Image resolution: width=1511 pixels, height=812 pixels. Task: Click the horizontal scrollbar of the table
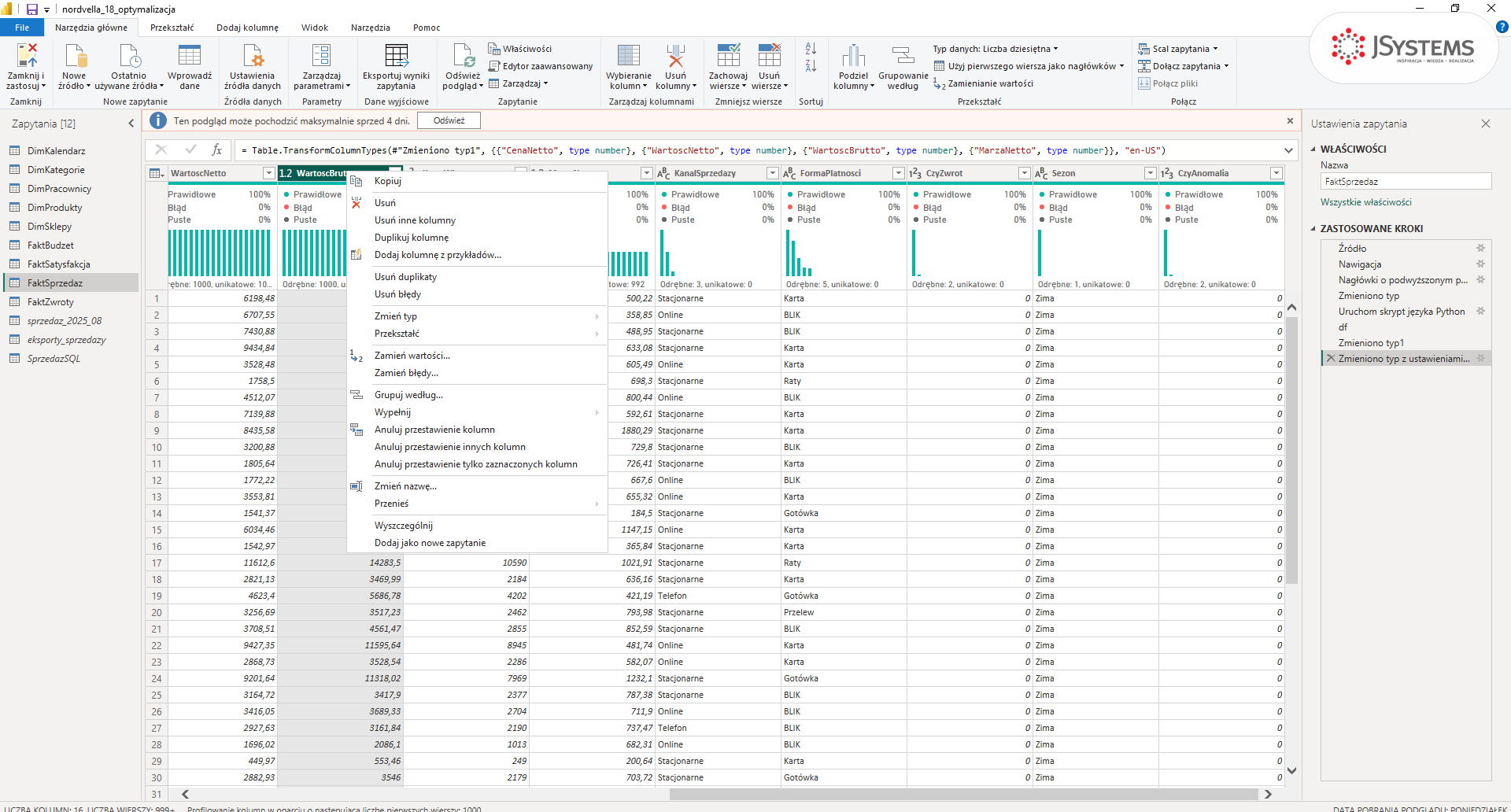(x=964, y=795)
